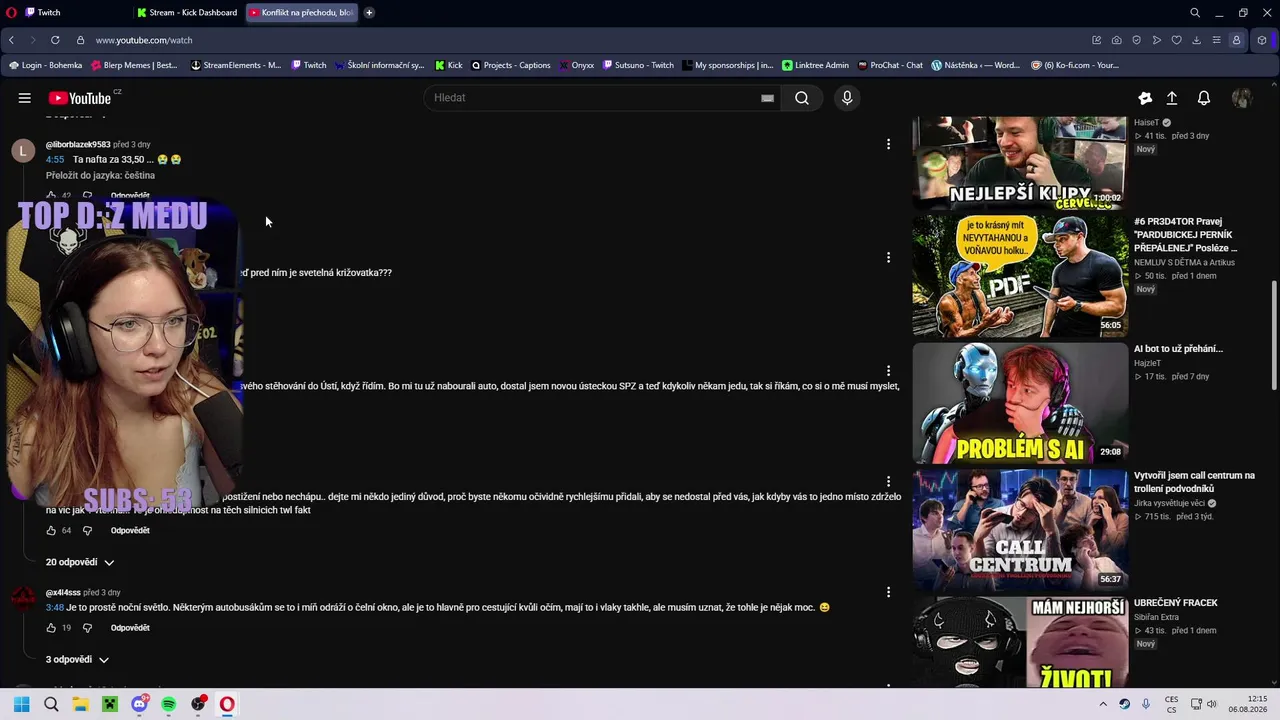Open the Opera send-flow arrow icon

(x=1156, y=40)
